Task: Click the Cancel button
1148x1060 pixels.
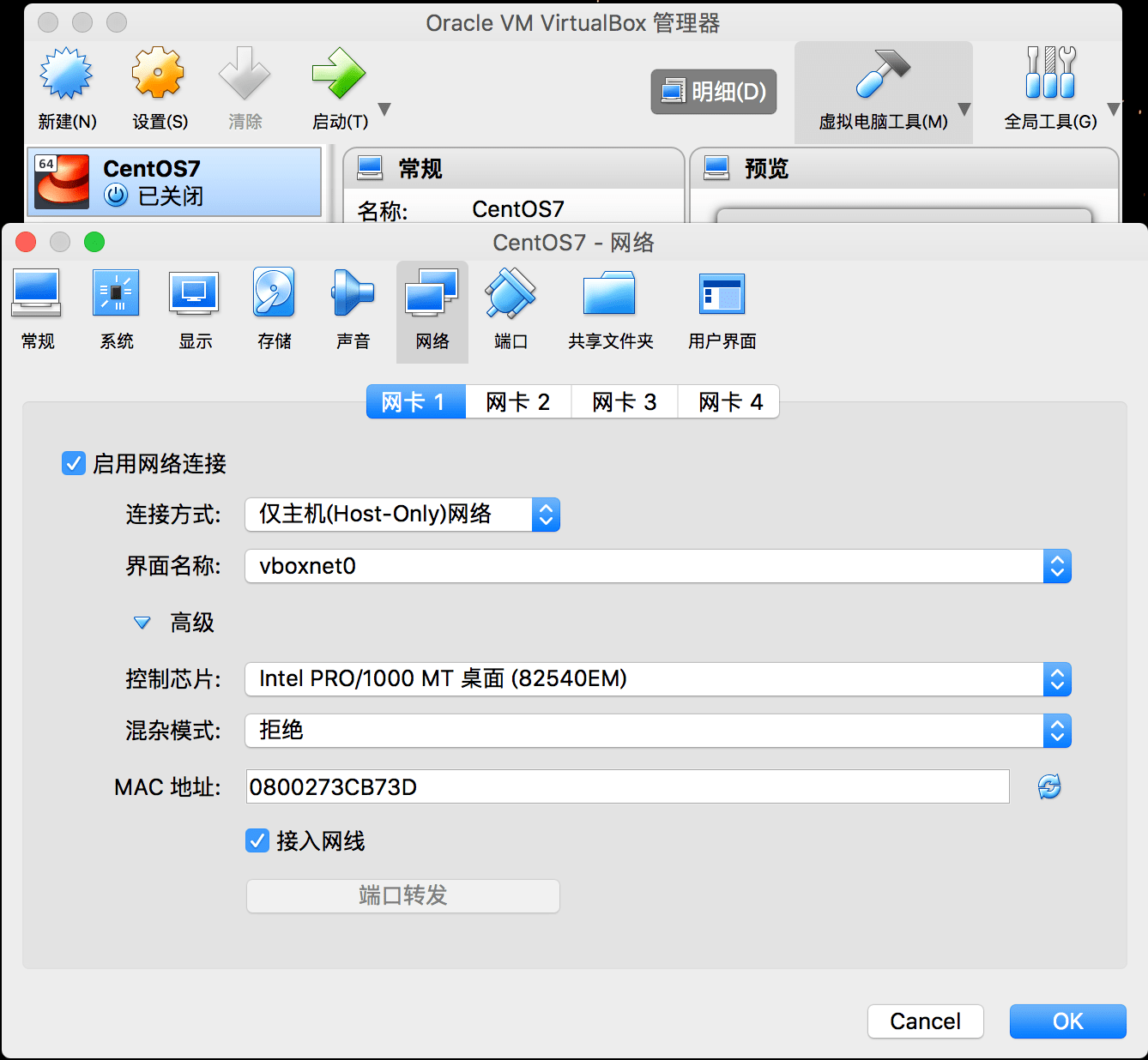Action: tap(925, 1021)
